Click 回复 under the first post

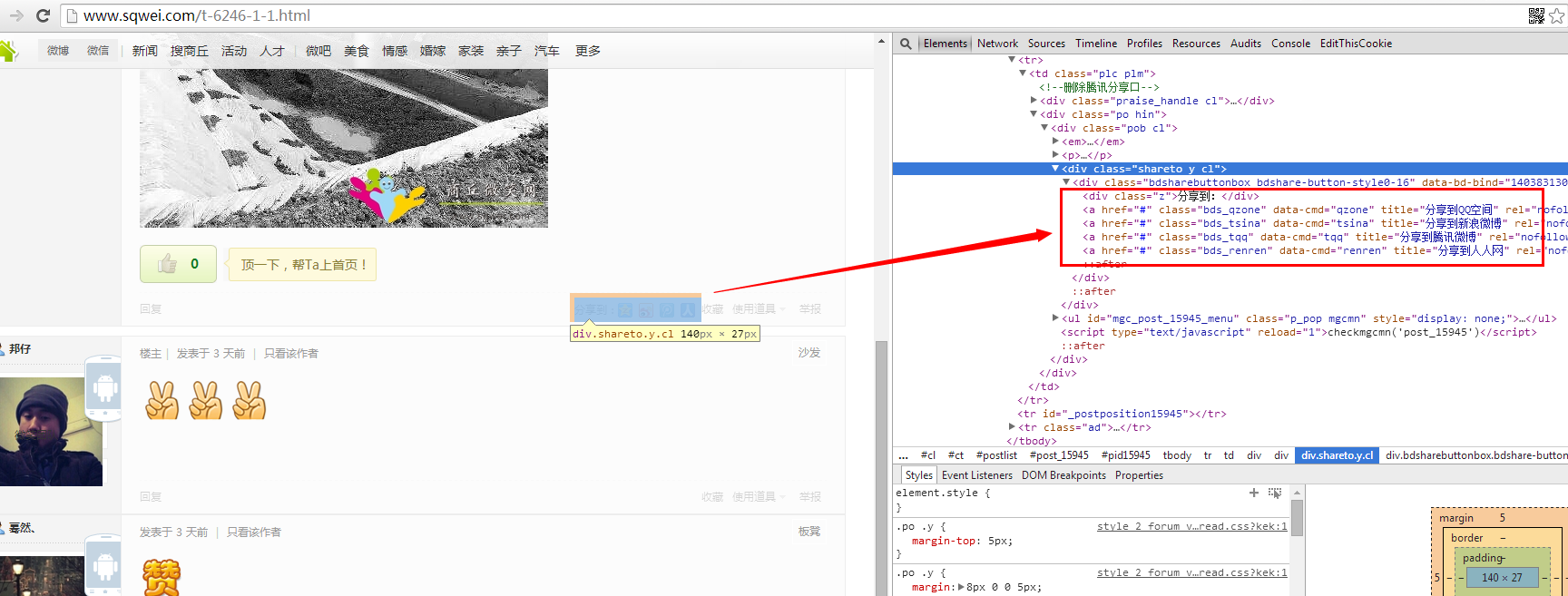click(x=151, y=309)
